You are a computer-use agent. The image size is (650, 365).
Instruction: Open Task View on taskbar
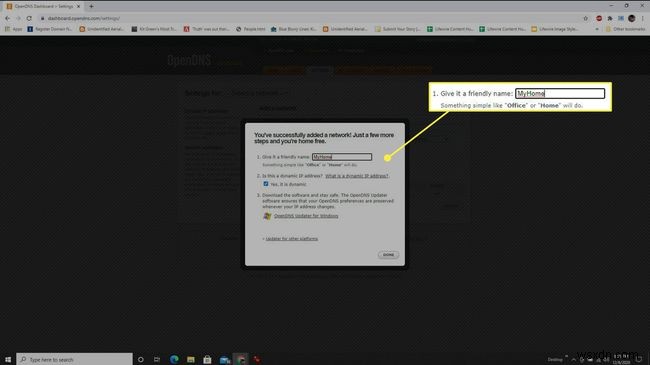coord(157,359)
